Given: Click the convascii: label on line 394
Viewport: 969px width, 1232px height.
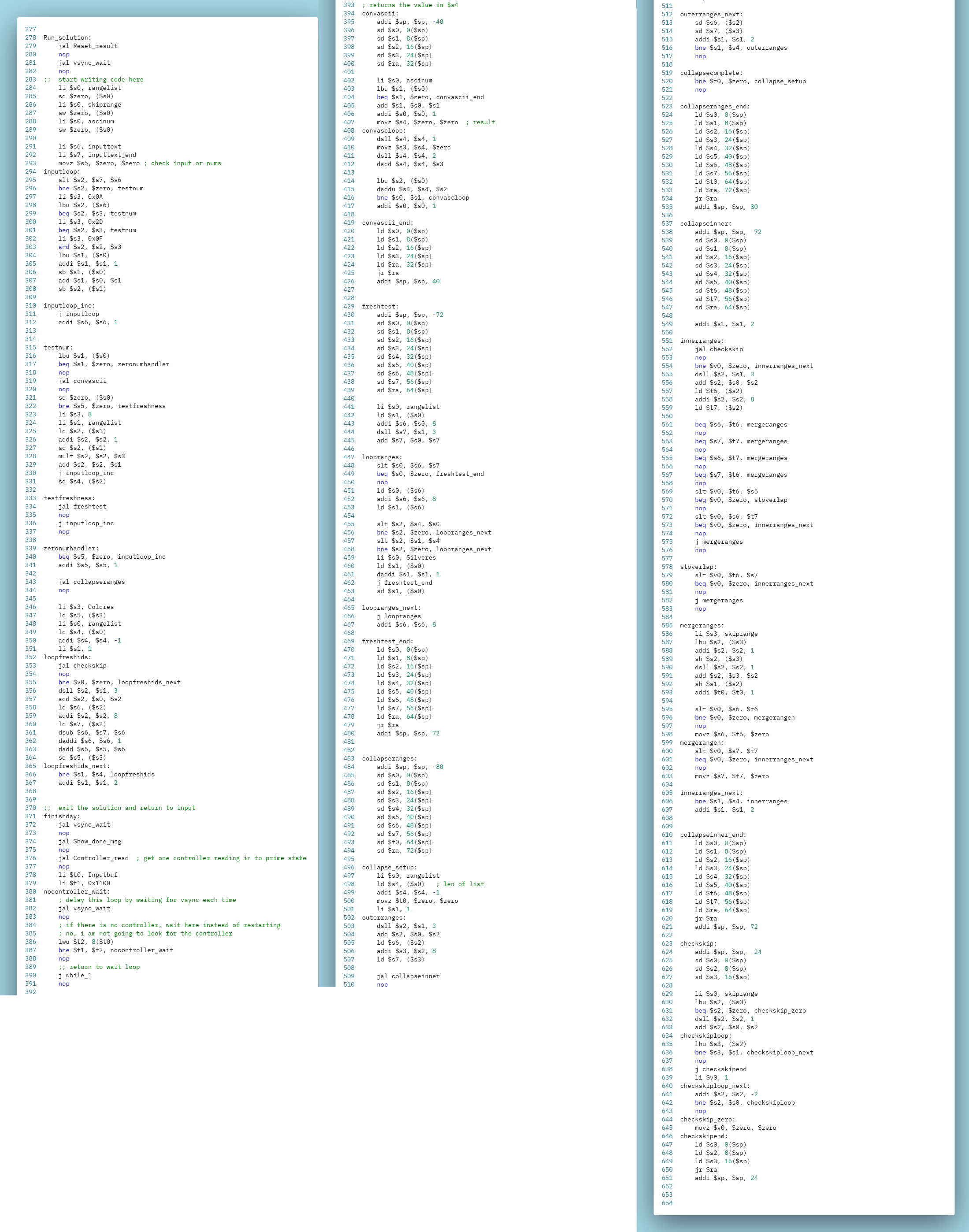Looking at the screenshot, I should pyautogui.click(x=380, y=14).
